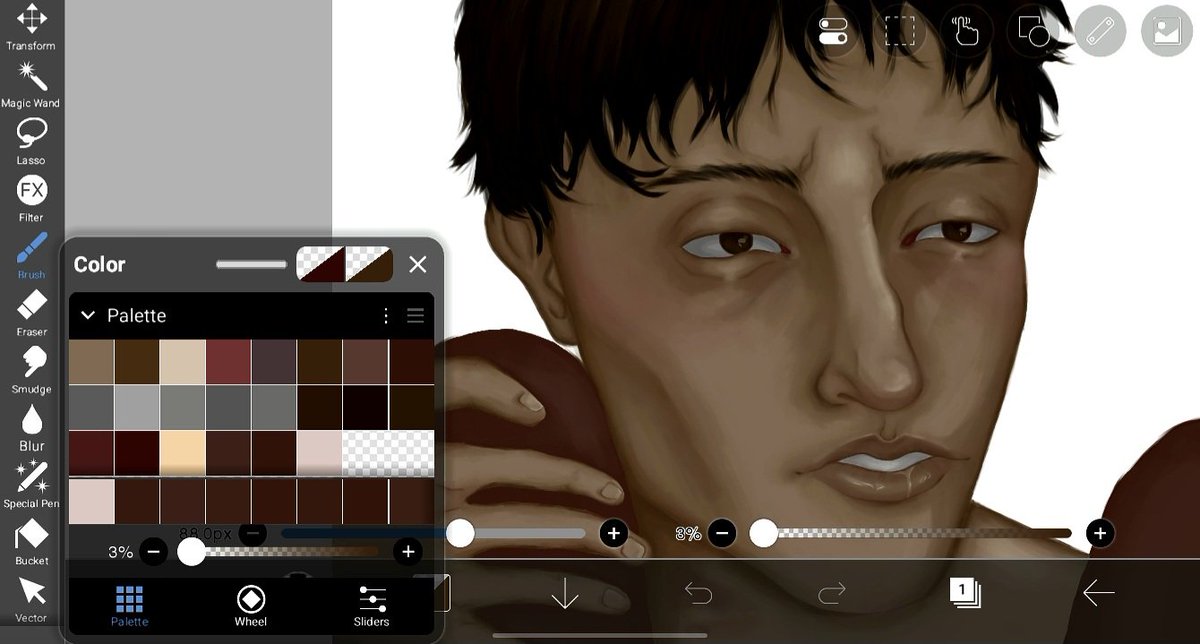Pick the pale yellow palette swatch

(183, 453)
